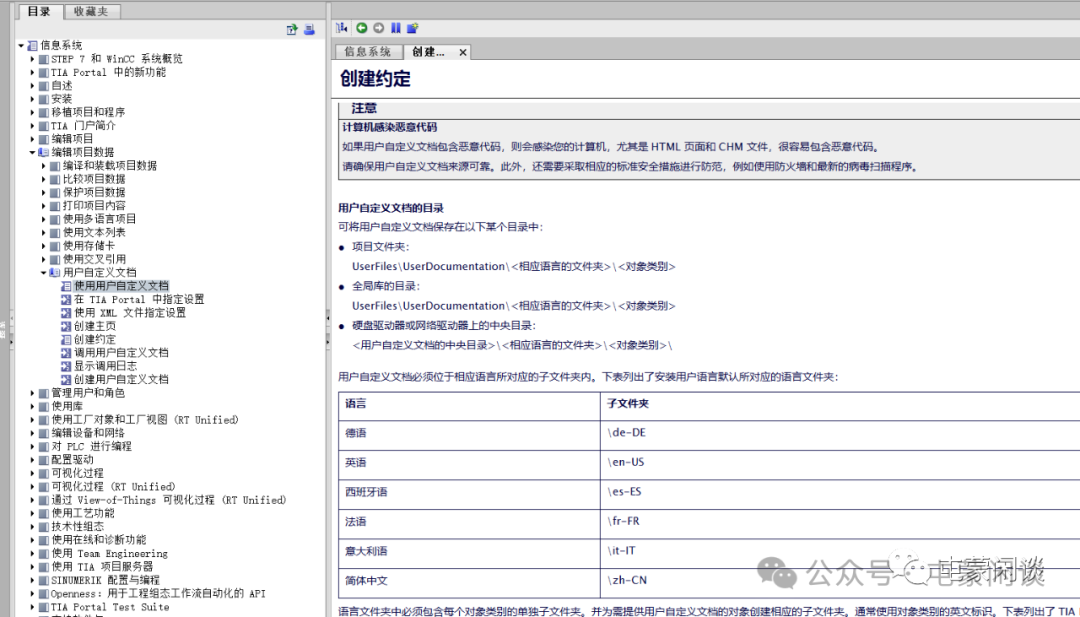
Task: Click the \es-ES table cell
Action: click(840, 492)
